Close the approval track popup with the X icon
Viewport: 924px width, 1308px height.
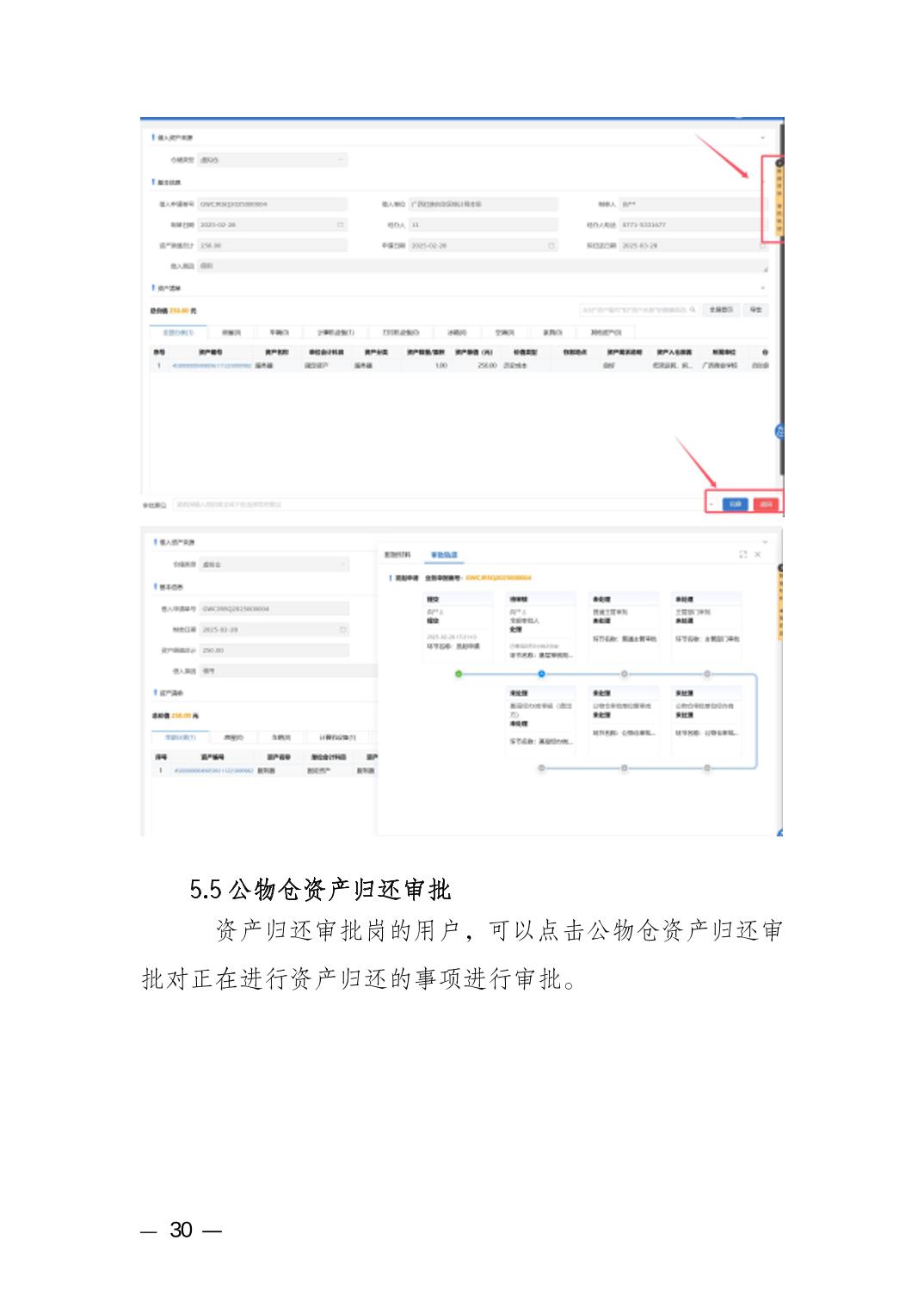pos(757,555)
